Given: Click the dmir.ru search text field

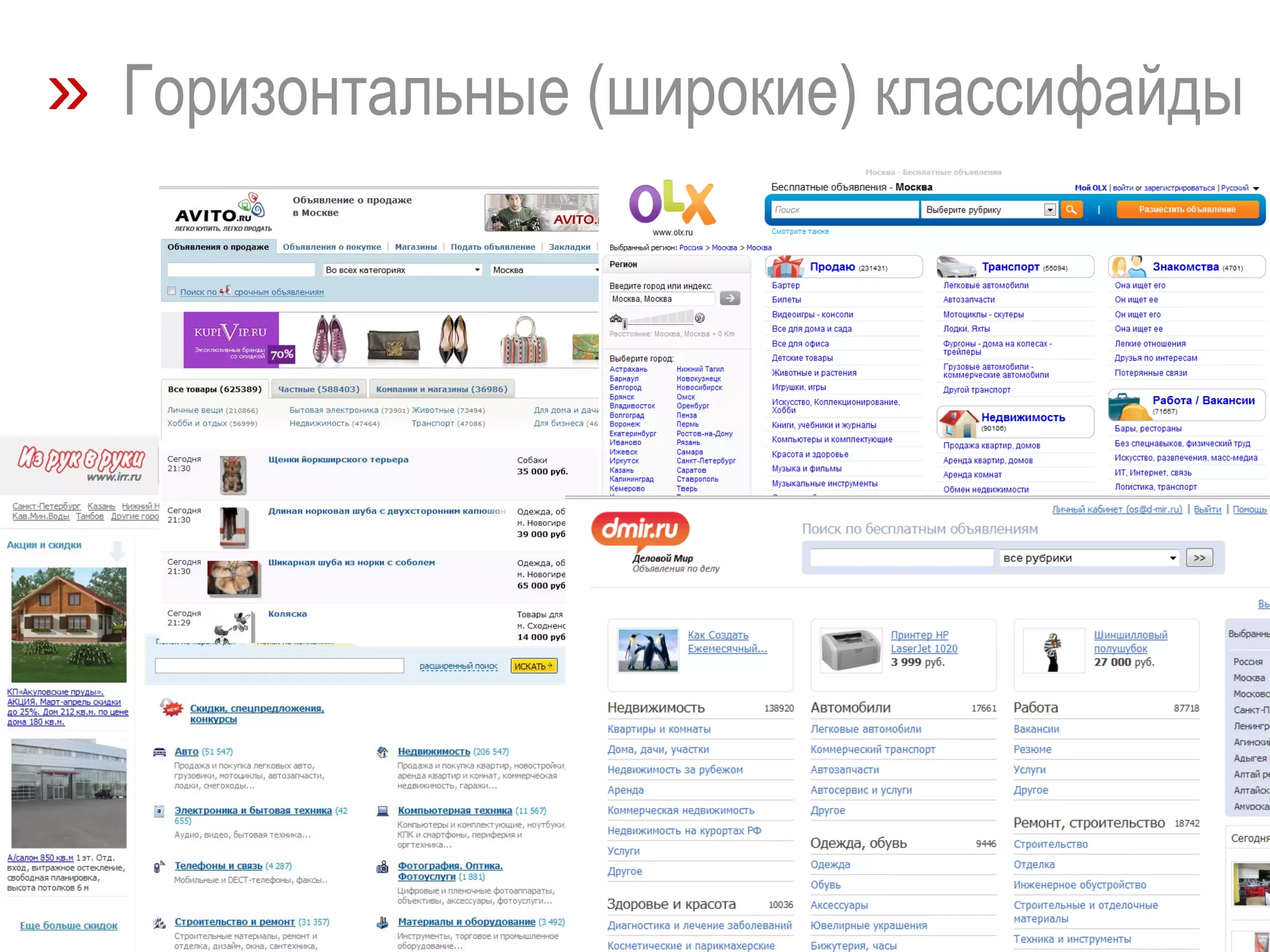Looking at the screenshot, I should 902,558.
